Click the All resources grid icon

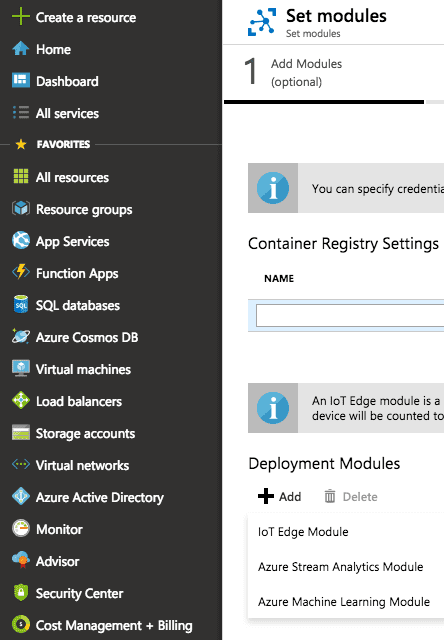coord(21,177)
